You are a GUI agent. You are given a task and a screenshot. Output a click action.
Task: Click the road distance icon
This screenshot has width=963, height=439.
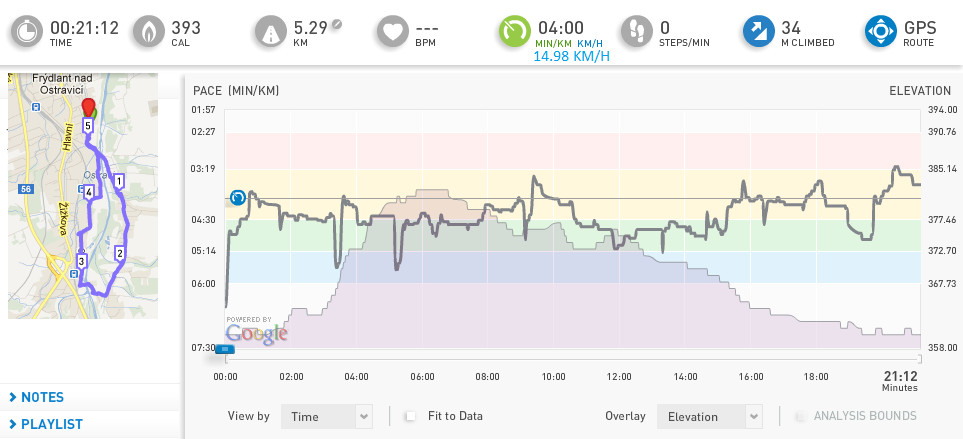click(x=270, y=31)
